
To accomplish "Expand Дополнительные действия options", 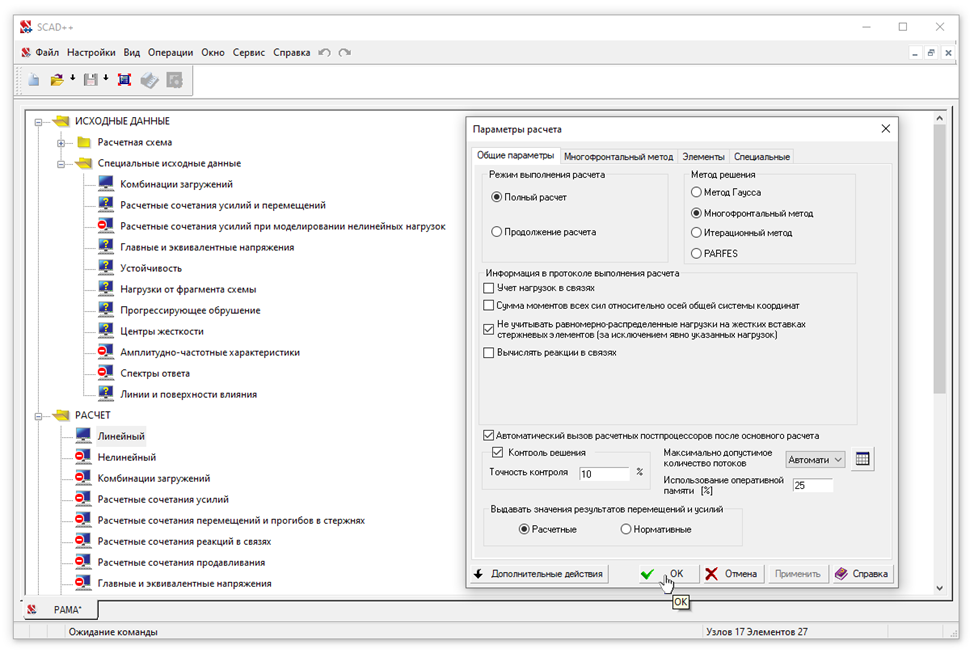I will point(539,573).
